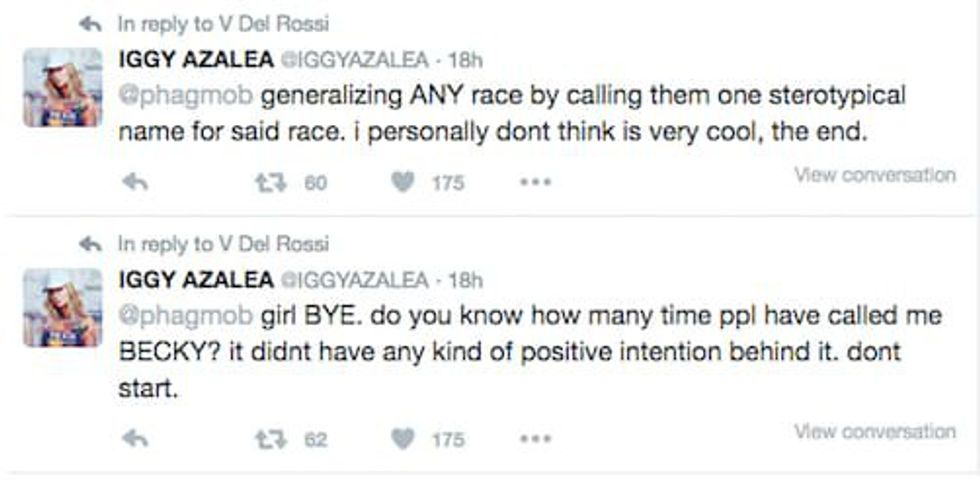
Task: View conversation for the 'girl BYE' tweet
Action: (875, 431)
